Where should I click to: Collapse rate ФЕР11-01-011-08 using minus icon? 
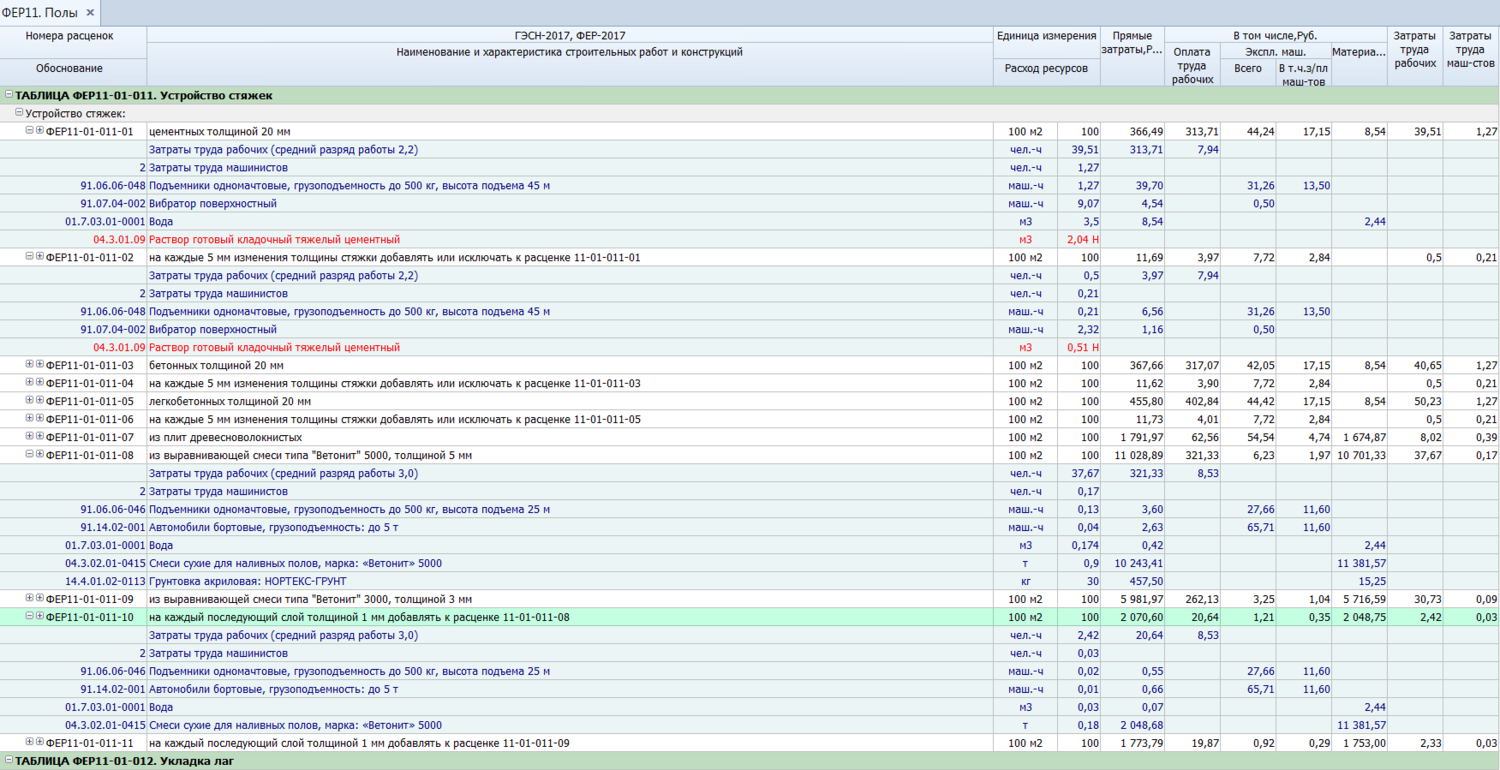(x=30, y=455)
